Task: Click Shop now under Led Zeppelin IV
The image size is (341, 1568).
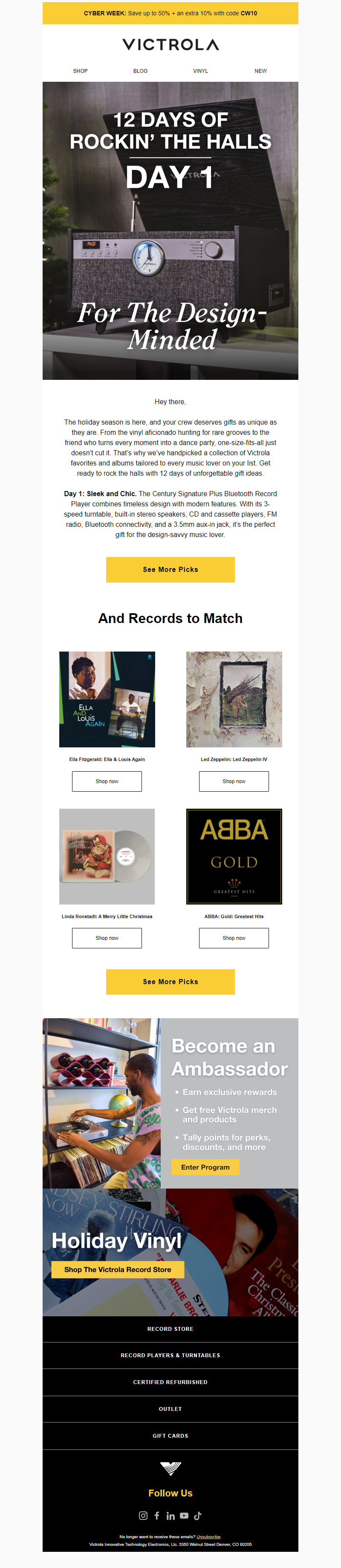Action: pos(234,781)
